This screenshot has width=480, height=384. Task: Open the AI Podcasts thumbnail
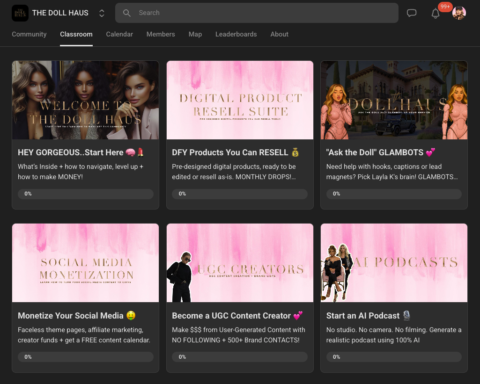pos(394,263)
